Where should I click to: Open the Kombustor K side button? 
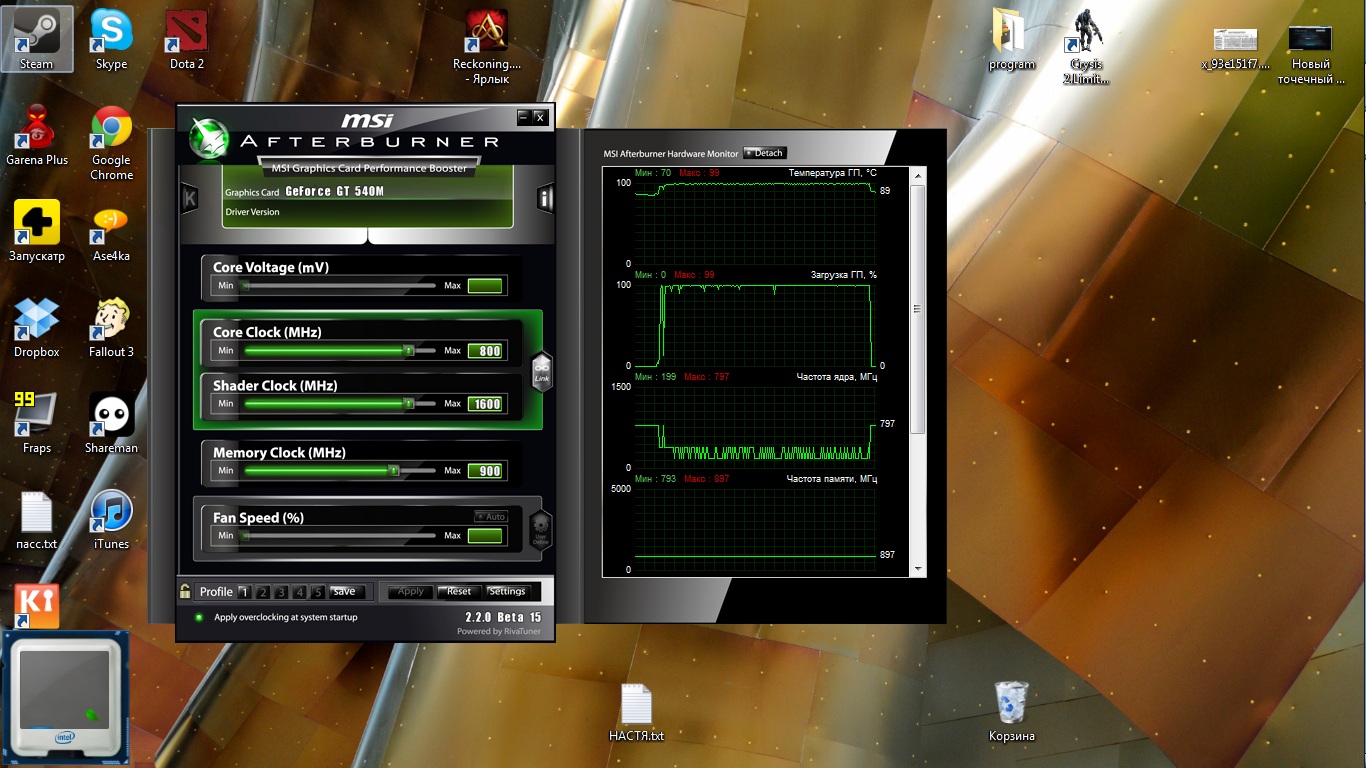(188, 198)
